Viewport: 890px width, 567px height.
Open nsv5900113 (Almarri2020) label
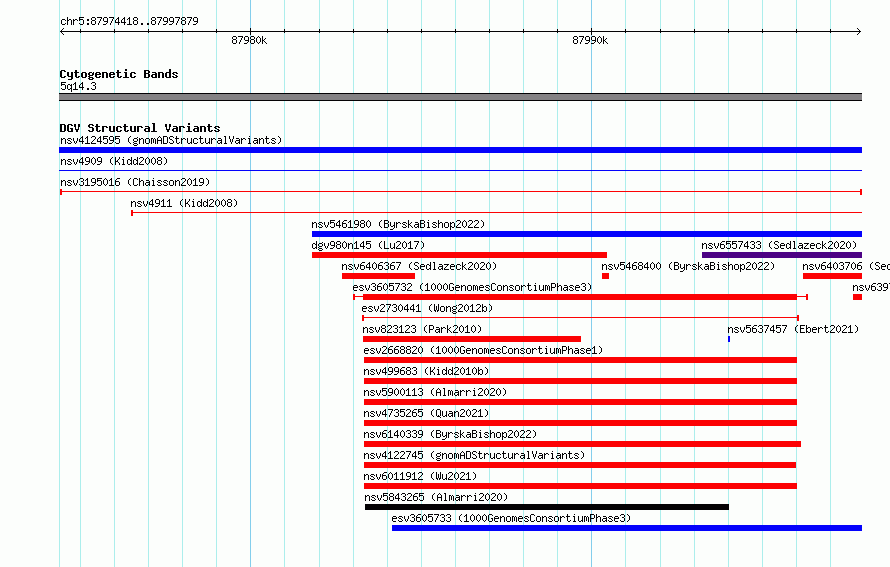click(435, 392)
